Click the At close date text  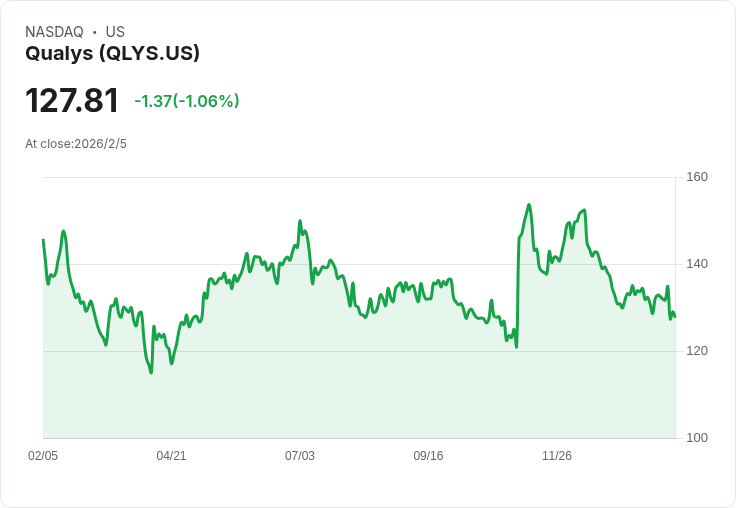[x=76, y=143]
